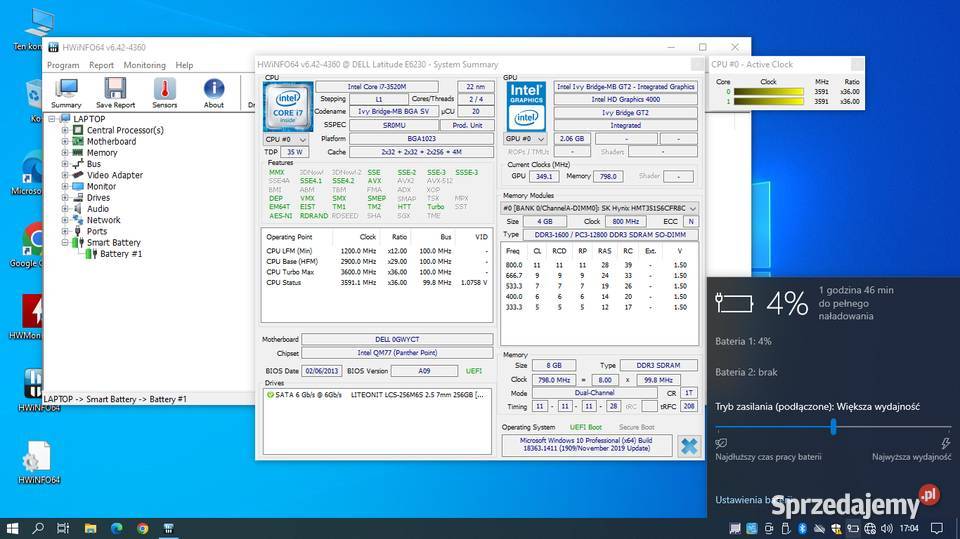
Task: Open the Help menu
Action: click(x=184, y=65)
